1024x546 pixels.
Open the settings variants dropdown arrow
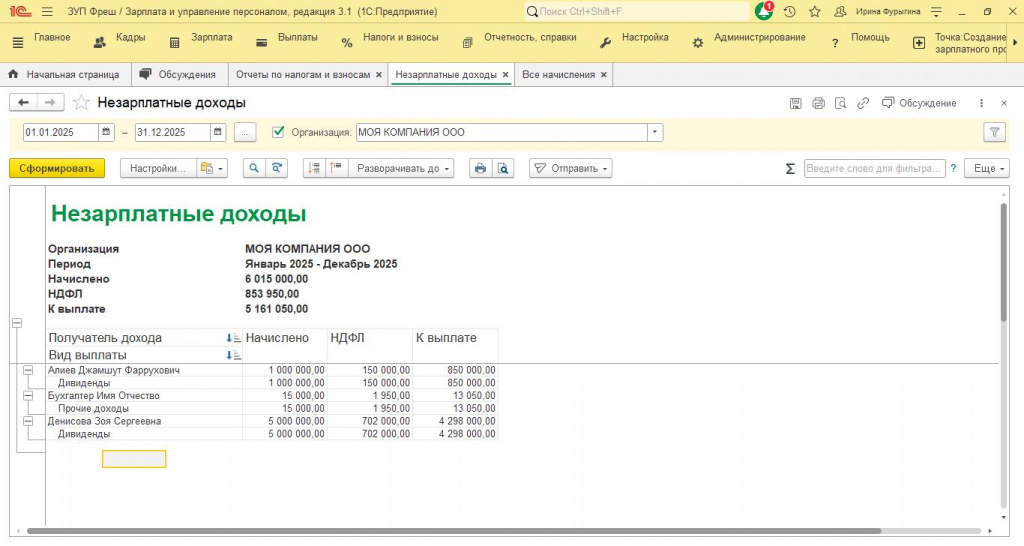click(212, 169)
